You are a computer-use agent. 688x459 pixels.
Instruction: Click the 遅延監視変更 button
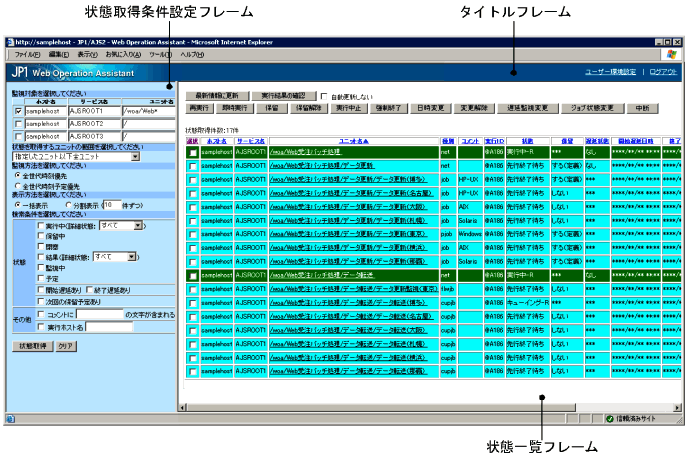click(528, 108)
